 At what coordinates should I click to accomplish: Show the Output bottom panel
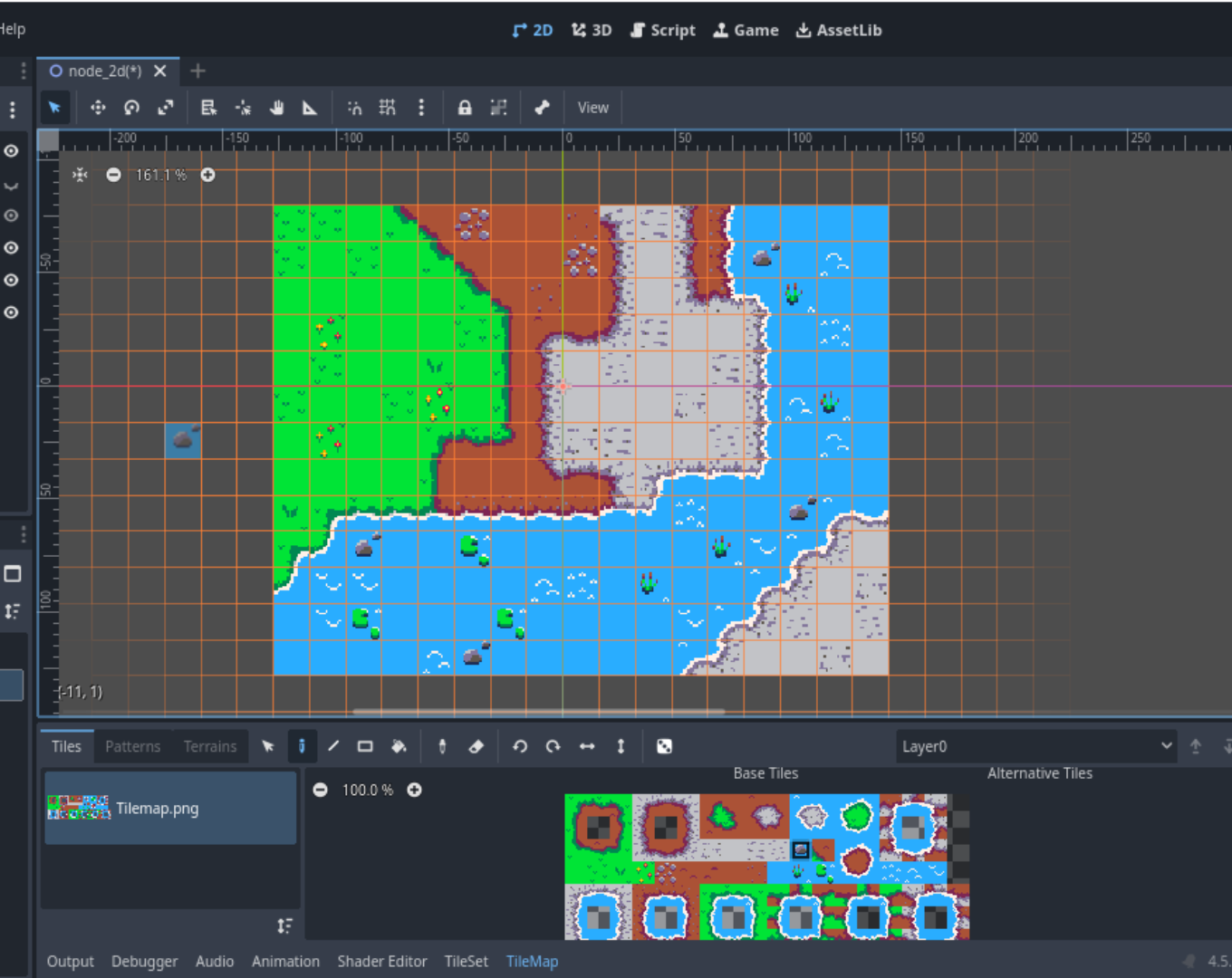click(x=71, y=962)
